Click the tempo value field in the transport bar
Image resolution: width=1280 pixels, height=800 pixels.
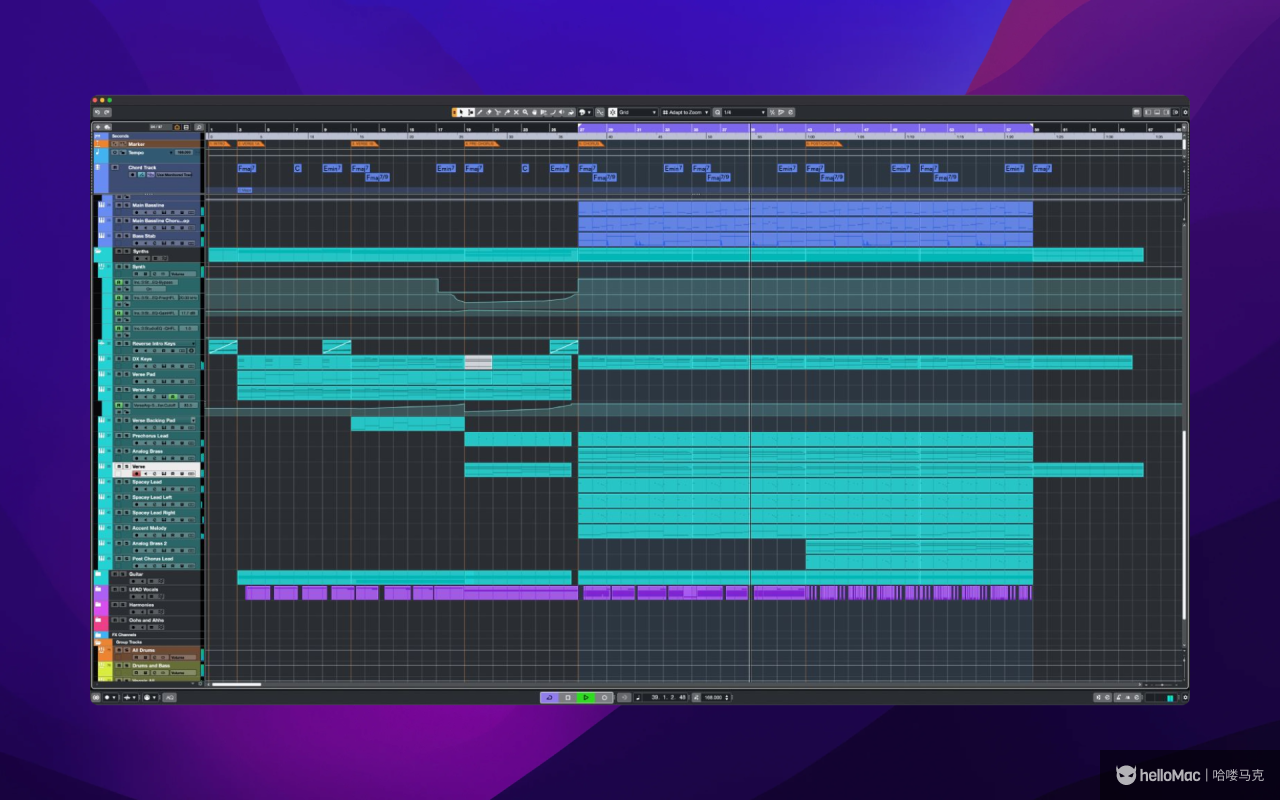(715, 697)
